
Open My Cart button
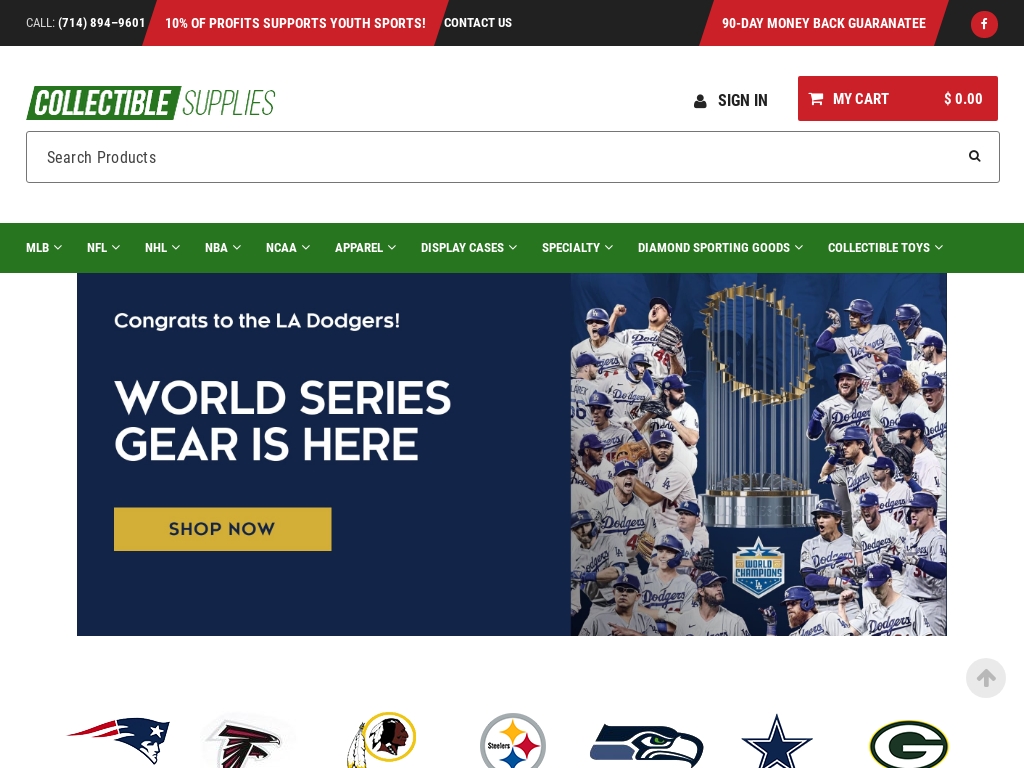click(897, 99)
